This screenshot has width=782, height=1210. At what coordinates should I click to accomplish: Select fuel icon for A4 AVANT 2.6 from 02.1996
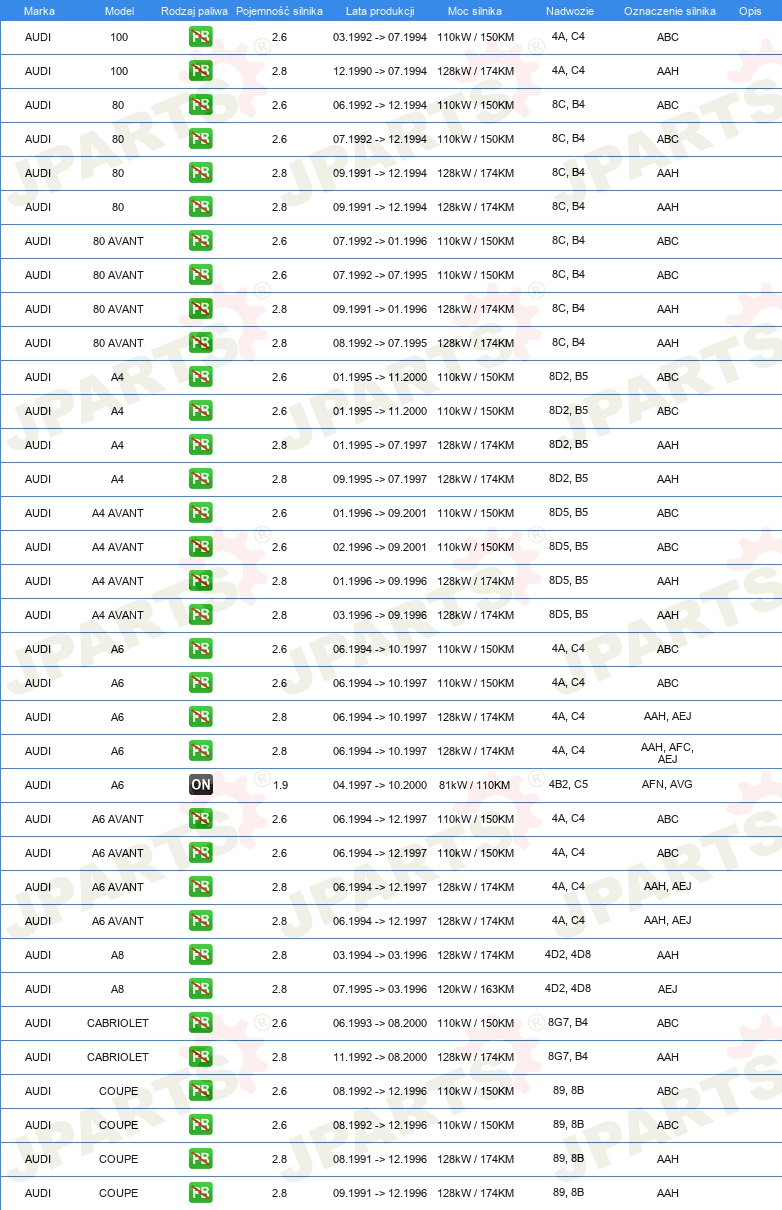pos(201,547)
